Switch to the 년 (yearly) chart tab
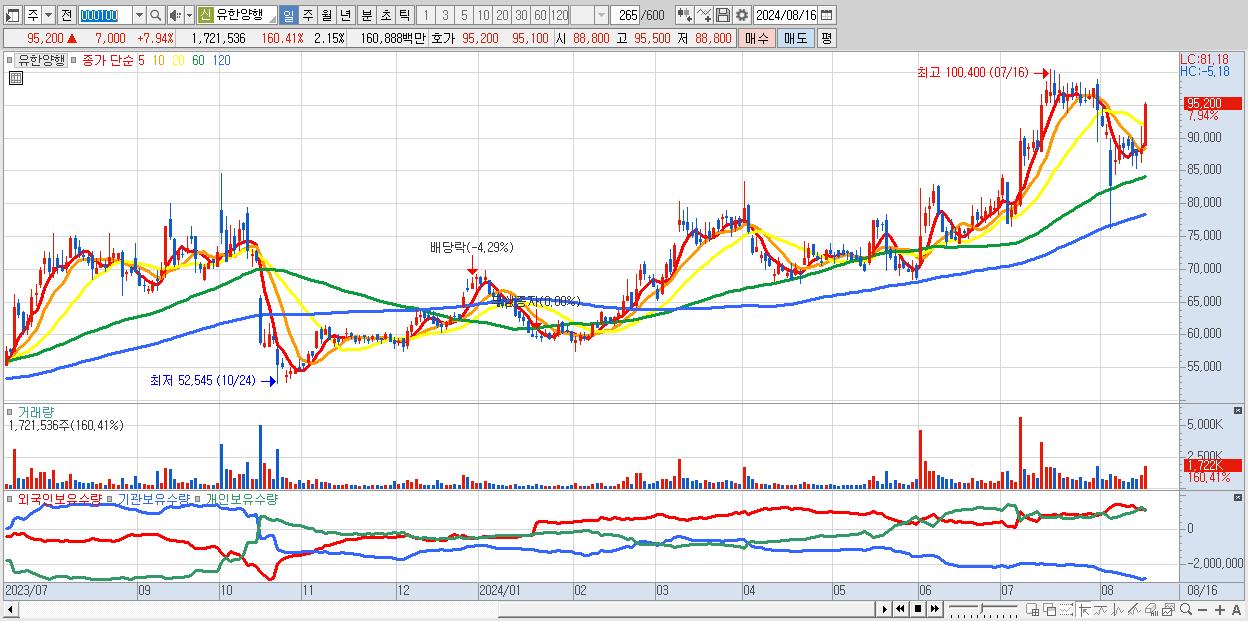Image resolution: width=1248 pixels, height=621 pixels. [345, 15]
